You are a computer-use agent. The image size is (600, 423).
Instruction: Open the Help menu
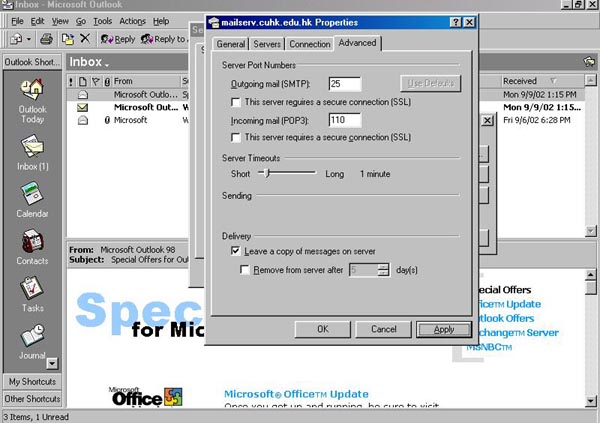[x=161, y=21]
